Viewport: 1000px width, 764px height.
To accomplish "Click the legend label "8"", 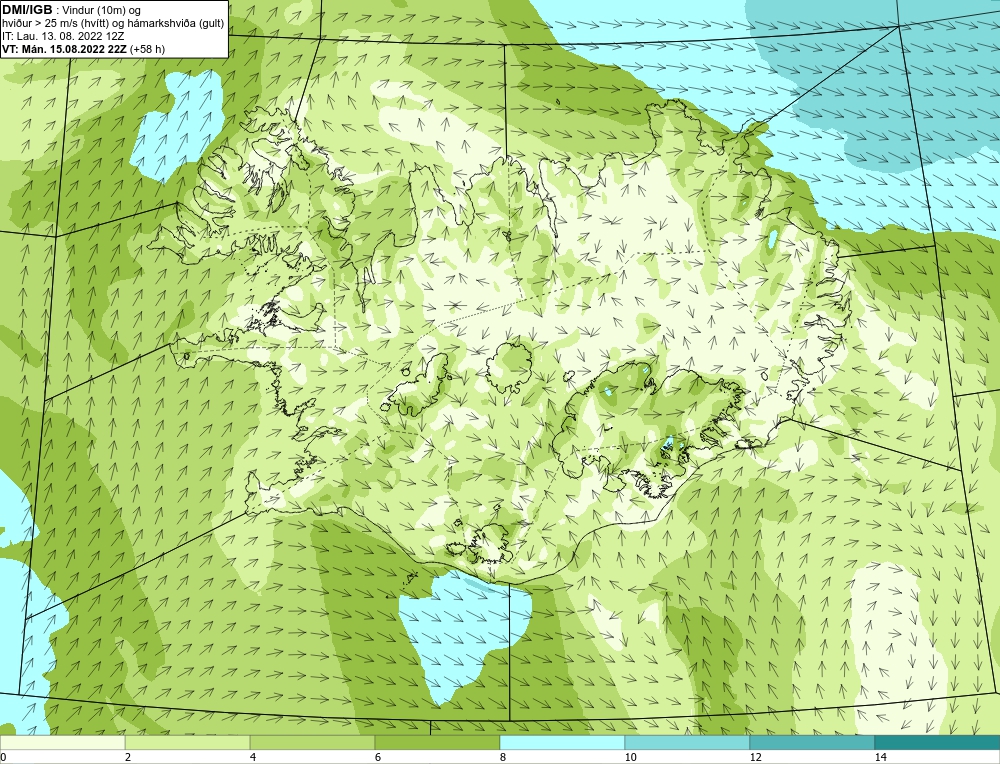I will [x=503, y=757].
